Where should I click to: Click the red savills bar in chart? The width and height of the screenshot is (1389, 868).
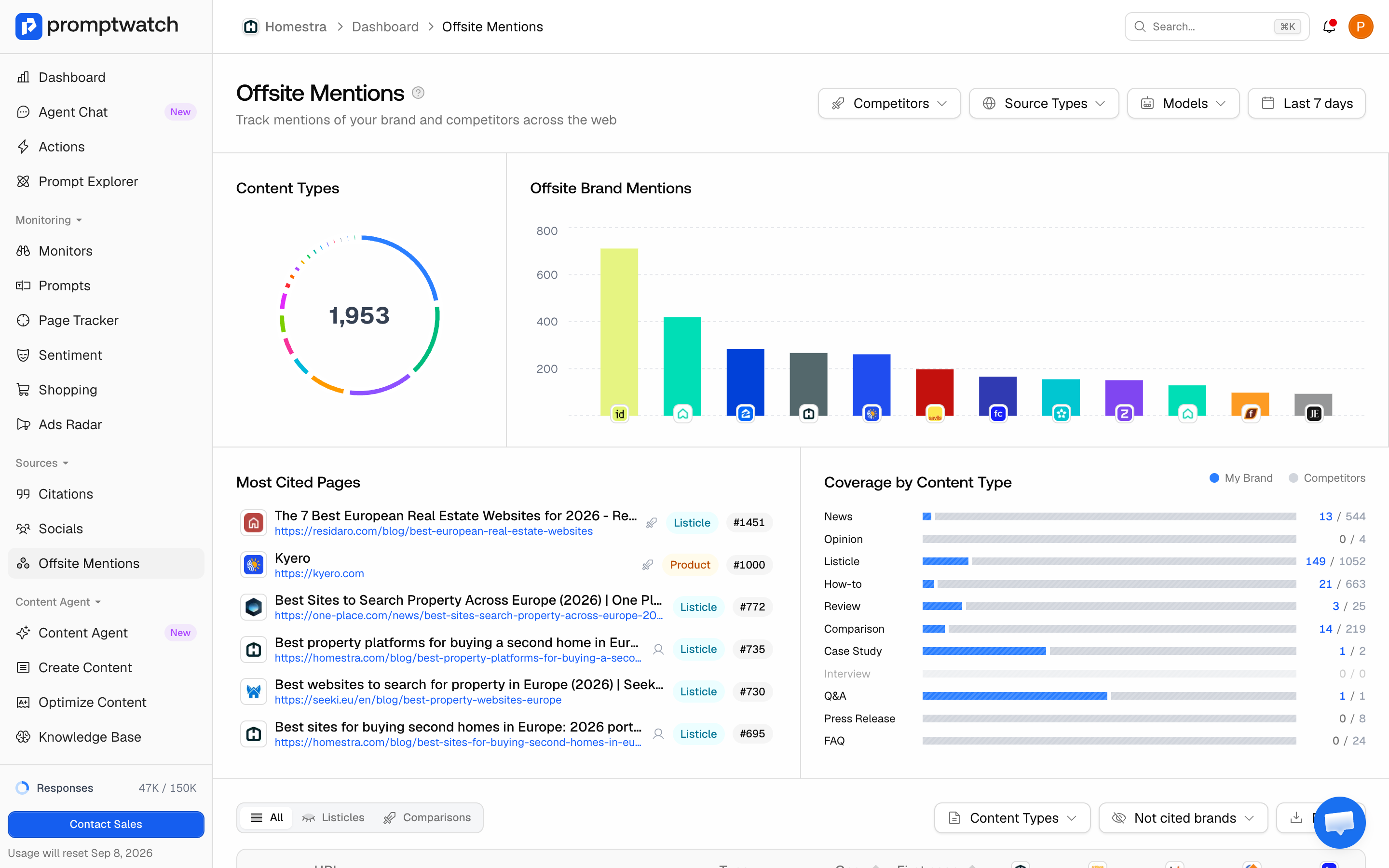point(934,392)
